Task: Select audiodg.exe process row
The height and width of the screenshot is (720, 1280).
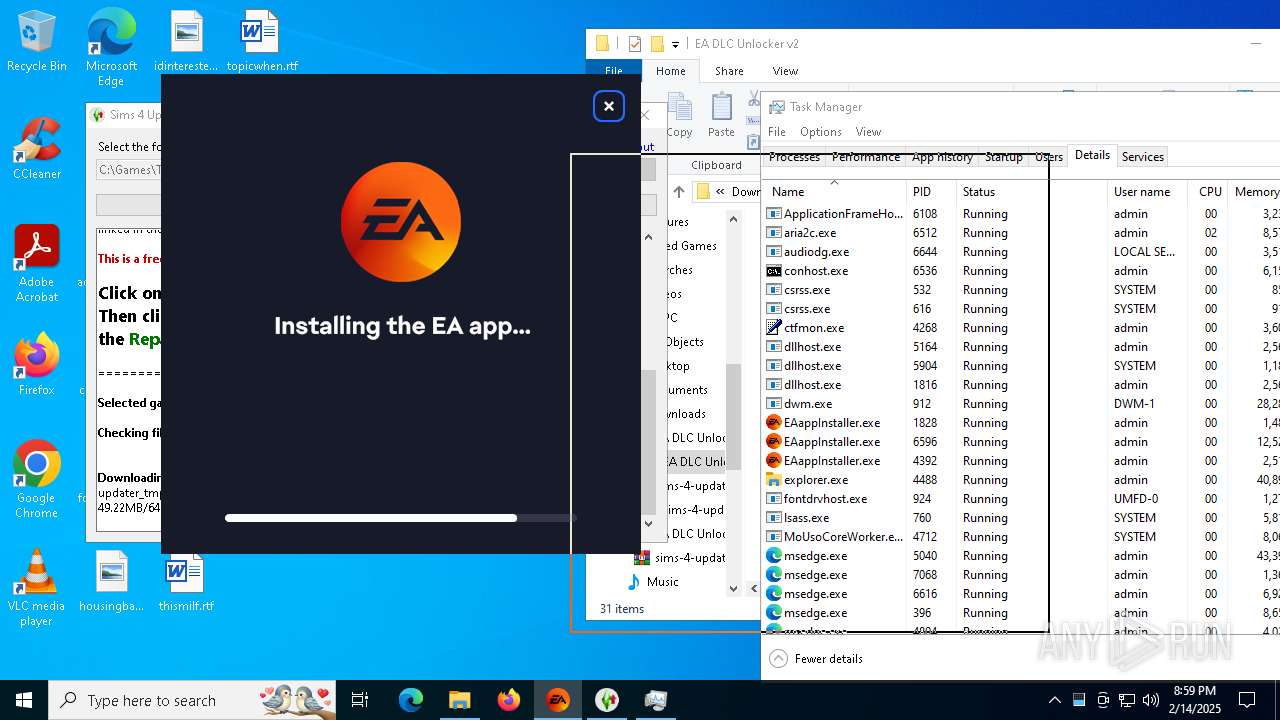Action: 1020,252
